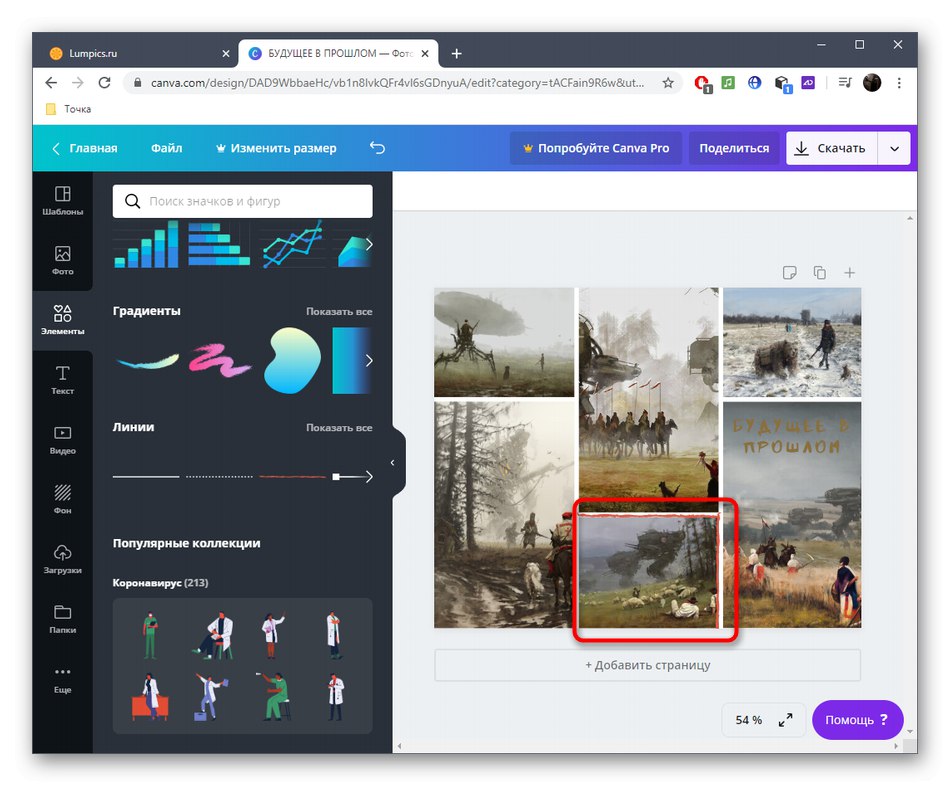Go back in browser history
Image resolution: width=950 pixels, height=786 pixels.
[x=51, y=82]
